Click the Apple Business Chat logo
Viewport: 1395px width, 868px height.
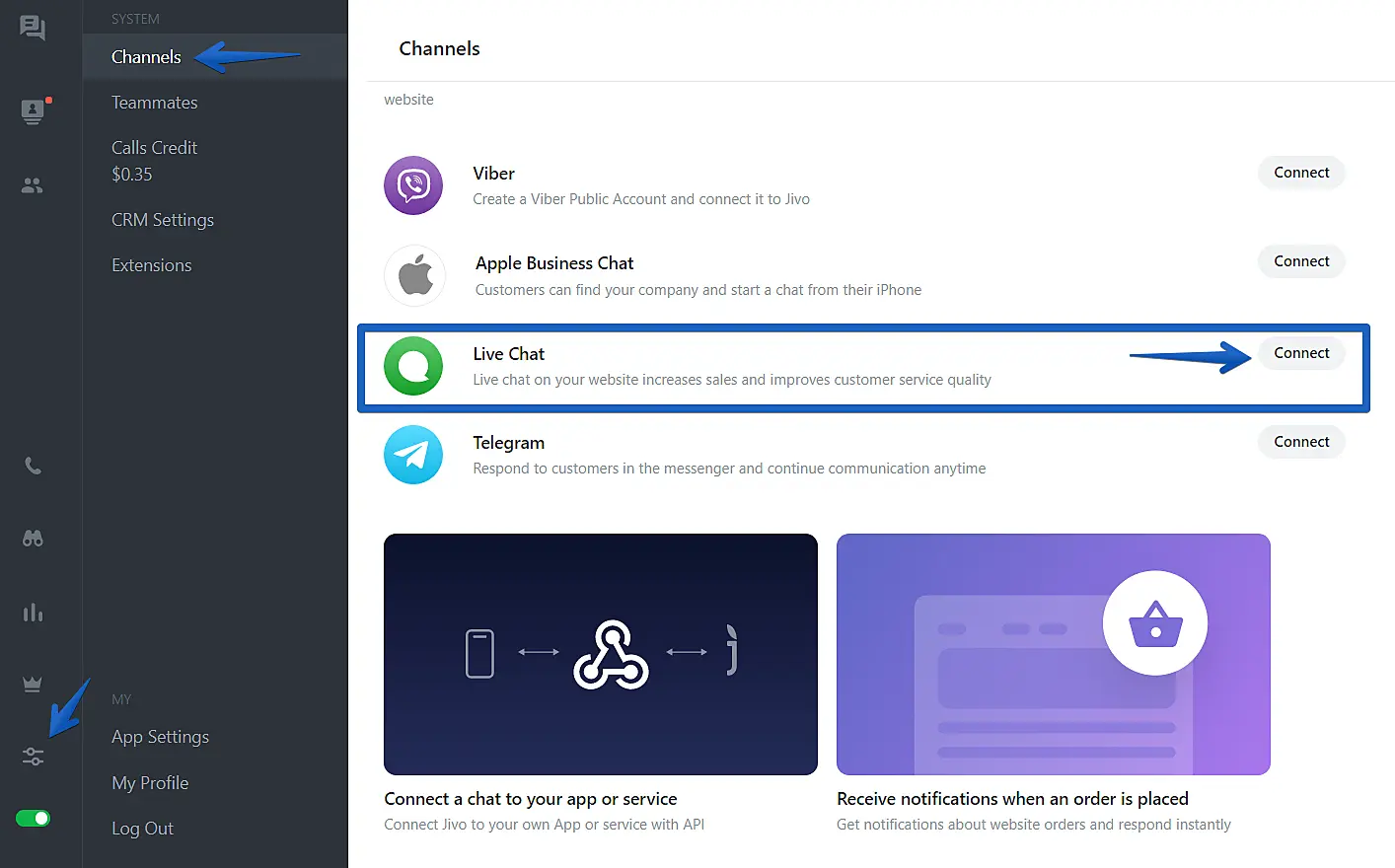pyautogui.click(x=415, y=275)
